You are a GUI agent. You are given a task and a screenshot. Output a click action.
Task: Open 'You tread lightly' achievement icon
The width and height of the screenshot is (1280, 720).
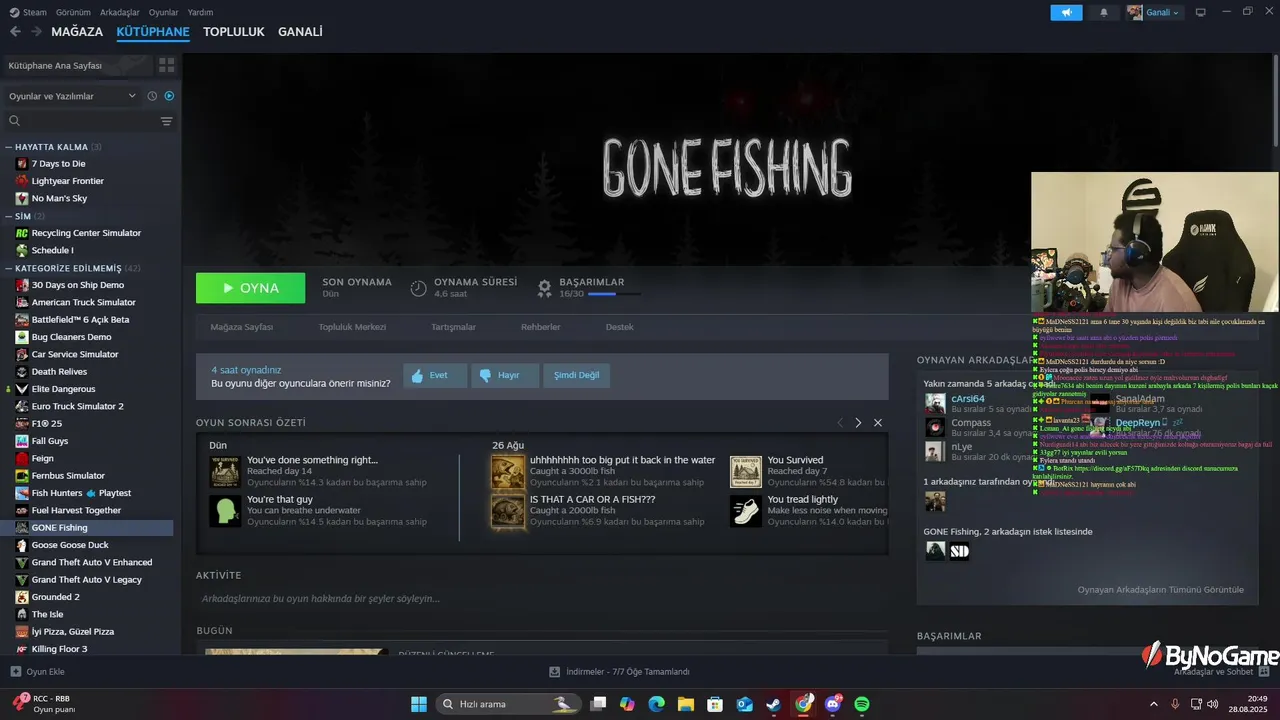(746, 510)
